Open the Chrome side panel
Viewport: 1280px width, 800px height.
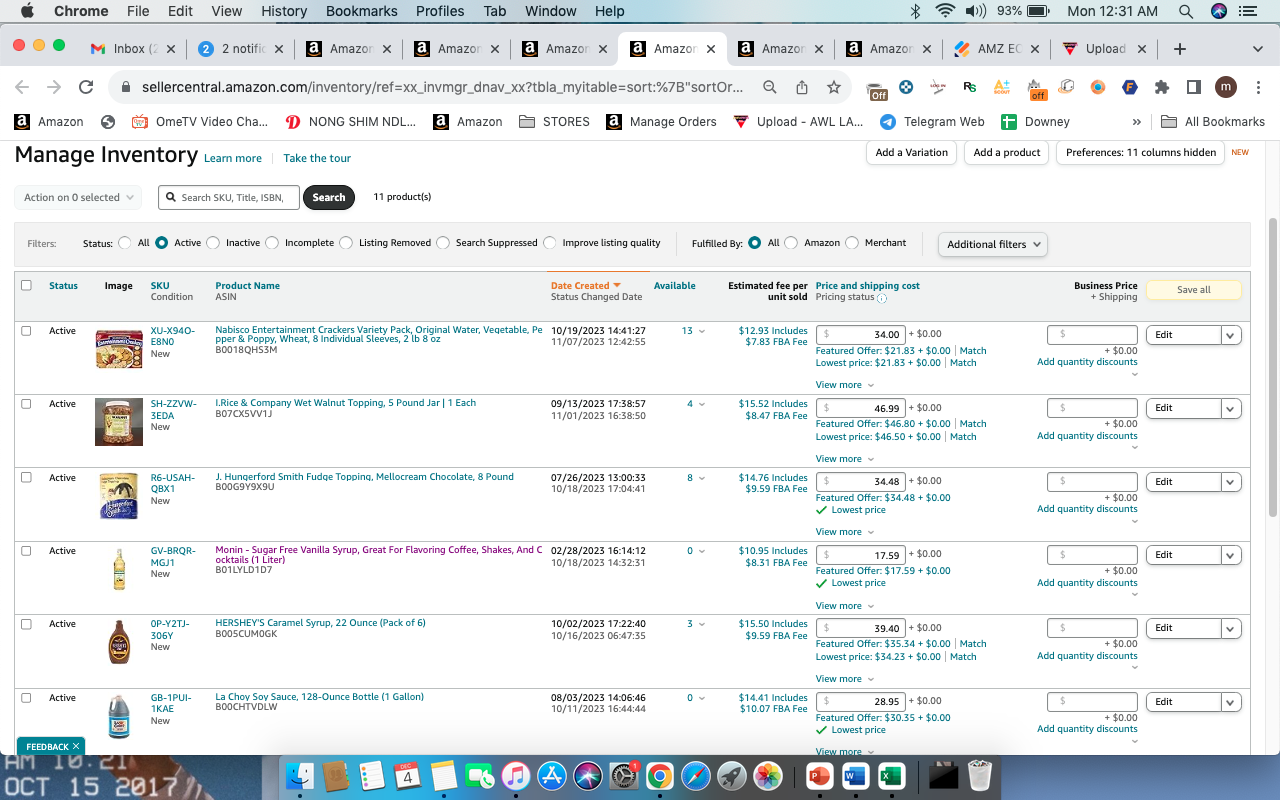[x=1193, y=87]
